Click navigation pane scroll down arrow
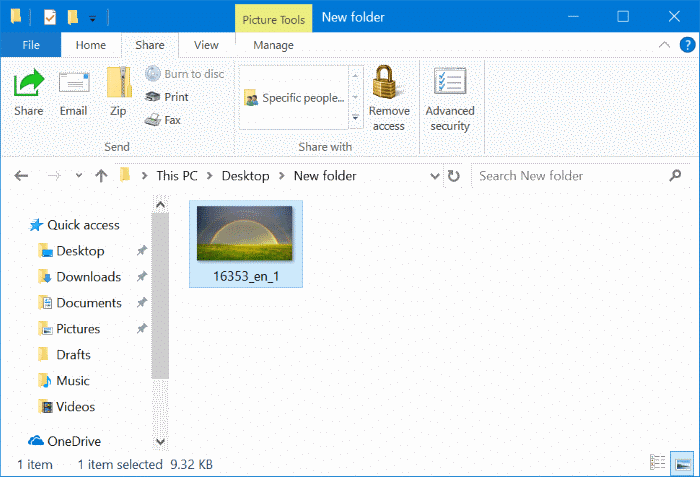Screen dimensions: 700x477 [x=160, y=442]
